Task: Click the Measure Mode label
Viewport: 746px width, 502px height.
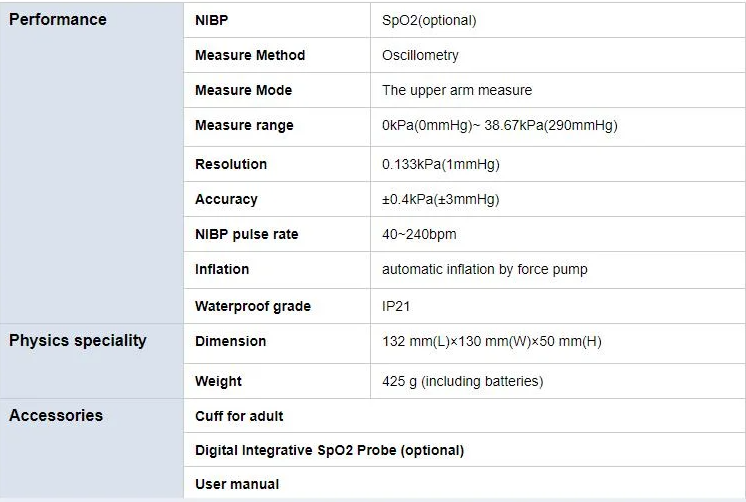Action: [x=243, y=90]
